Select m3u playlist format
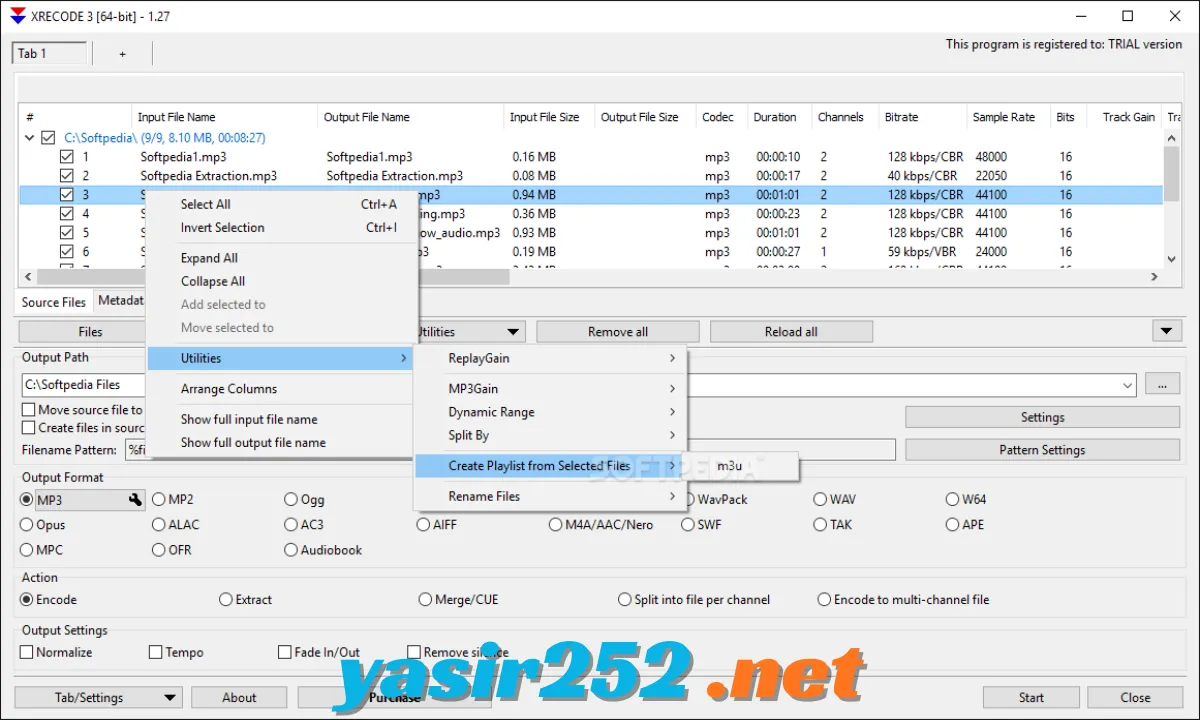The width and height of the screenshot is (1200, 720). pyautogui.click(x=743, y=466)
